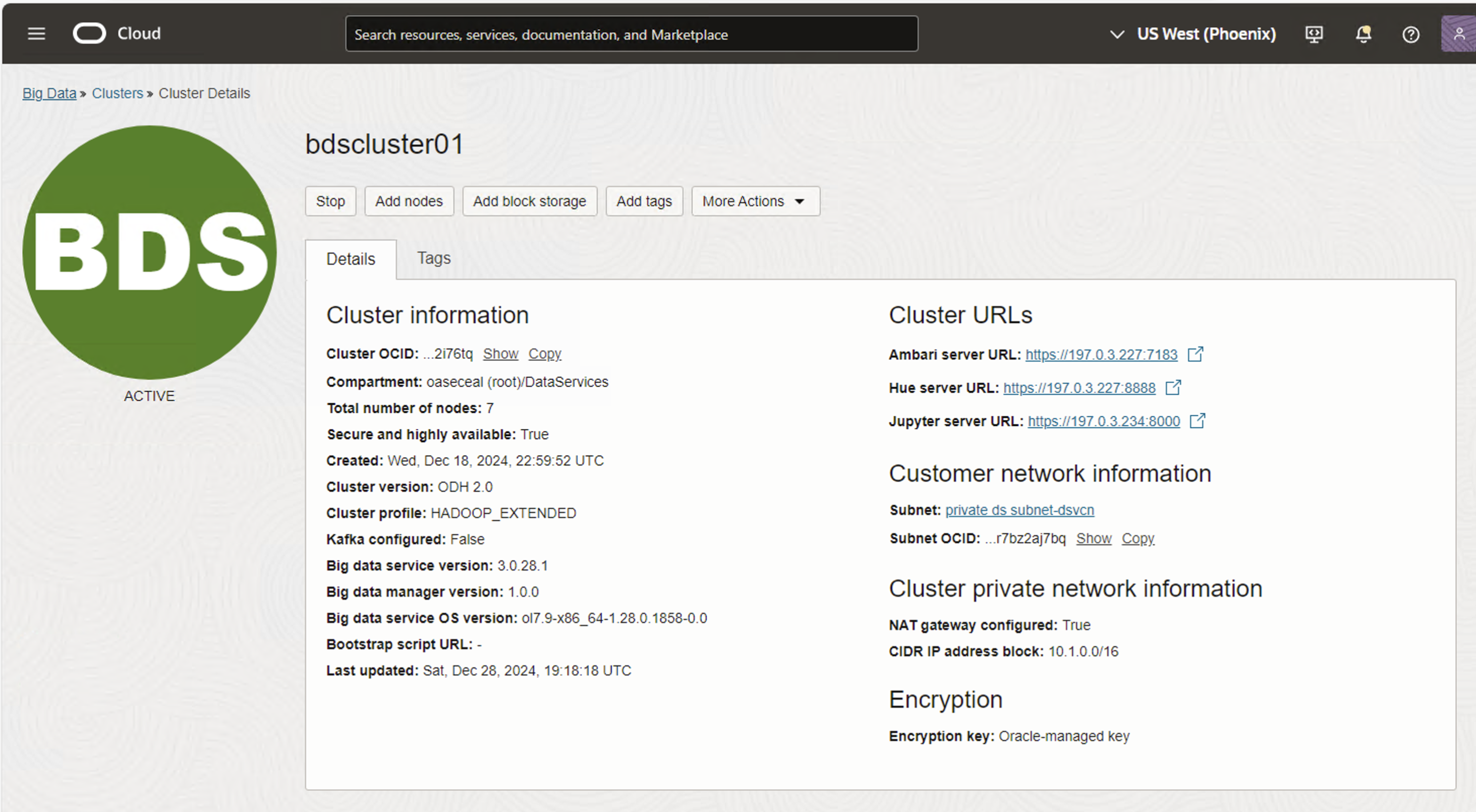Screen dimensions: 1476x812
Task: Open the user profile avatar
Action: point(1458,34)
